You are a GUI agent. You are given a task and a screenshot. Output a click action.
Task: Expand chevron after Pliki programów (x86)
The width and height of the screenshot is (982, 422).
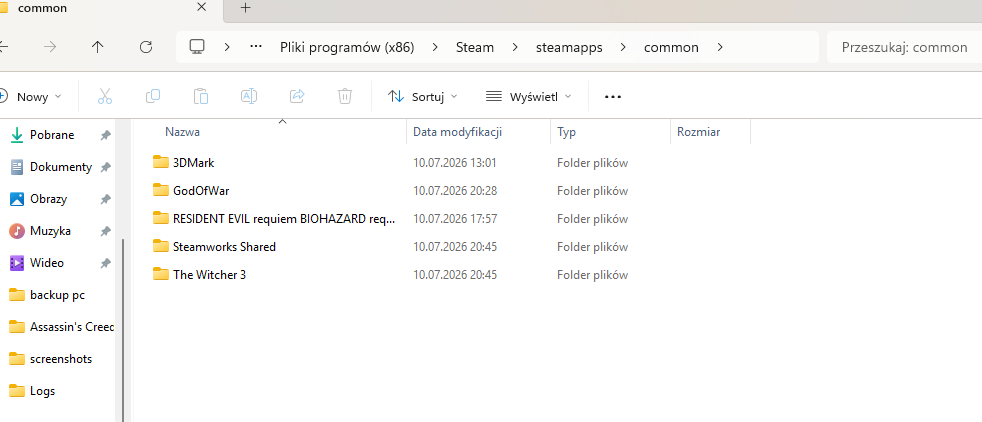point(435,47)
